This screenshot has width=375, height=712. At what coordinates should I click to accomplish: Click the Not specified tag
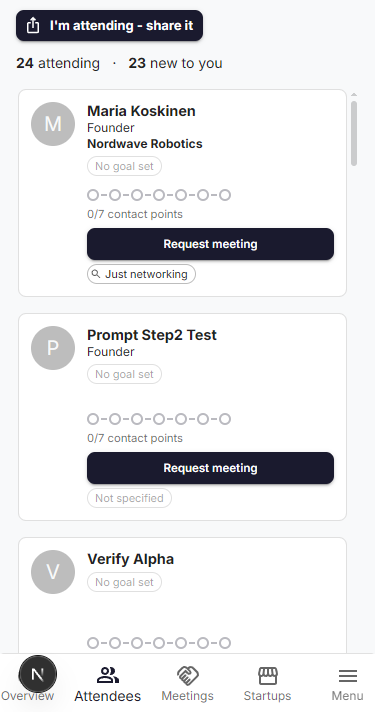(129, 498)
